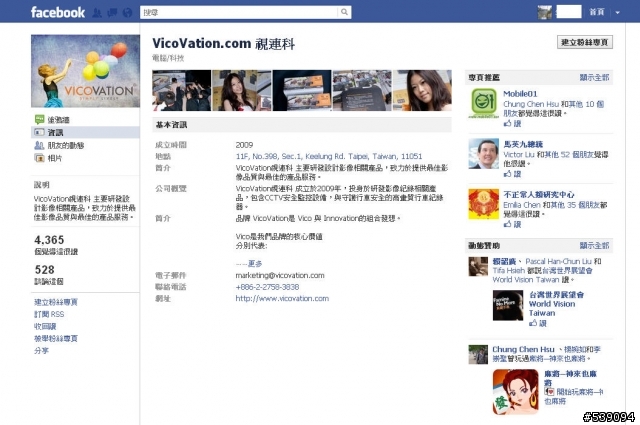Click the 分享 share link

(41, 350)
